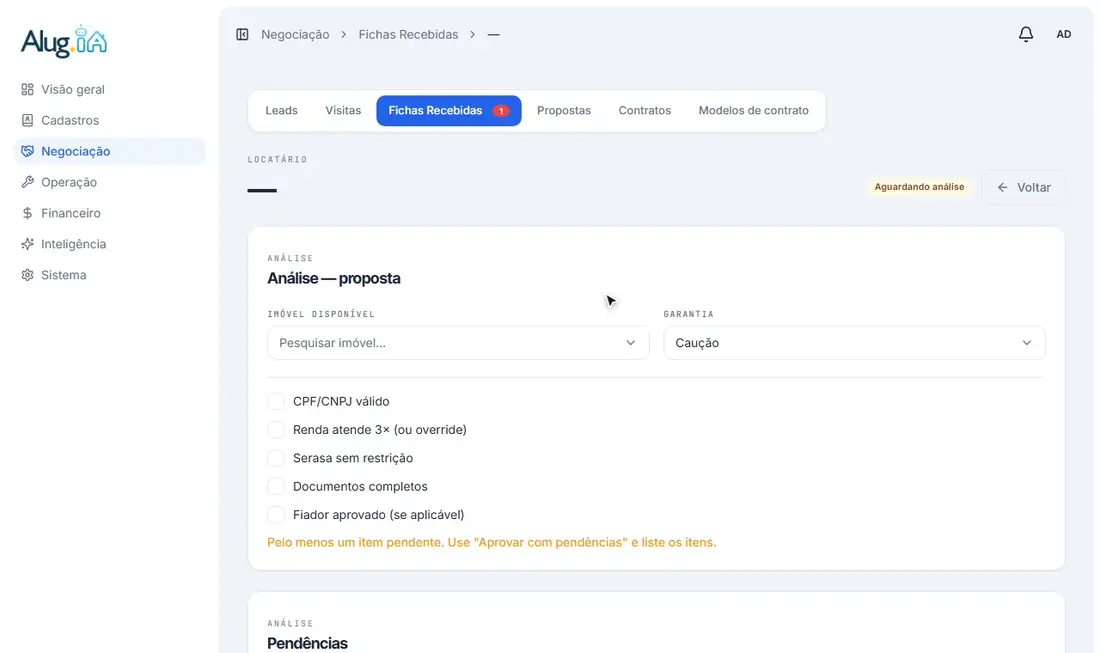Image resolution: width=1100 pixels, height=653 pixels.
Task: Open the Modelos de contrato tab
Action: pyautogui.click(x=753, y=110)
